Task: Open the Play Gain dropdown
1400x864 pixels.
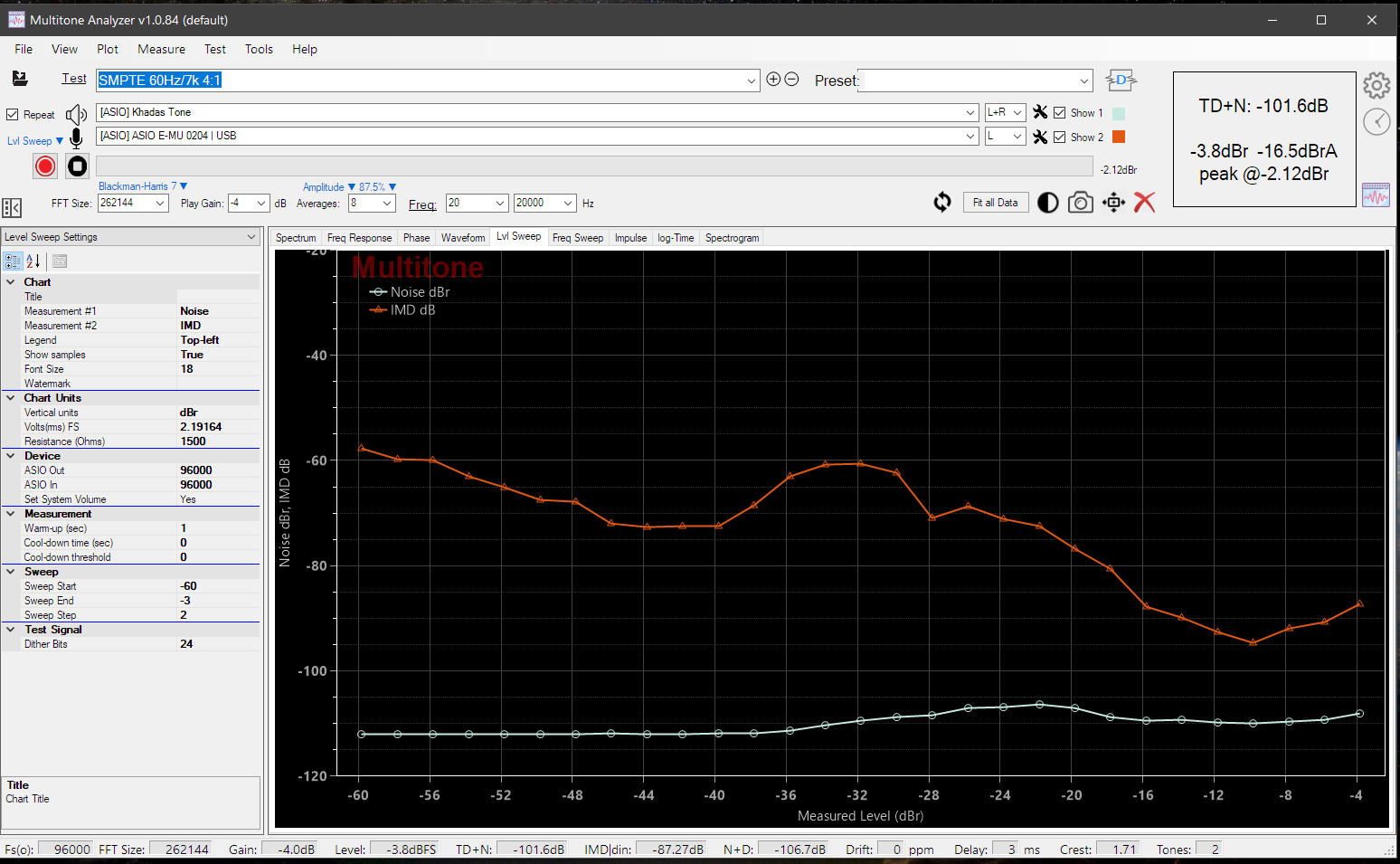Action: [261, 204]
